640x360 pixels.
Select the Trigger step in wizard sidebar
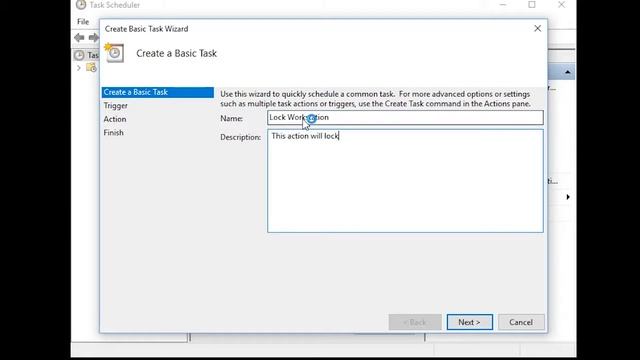116,106
